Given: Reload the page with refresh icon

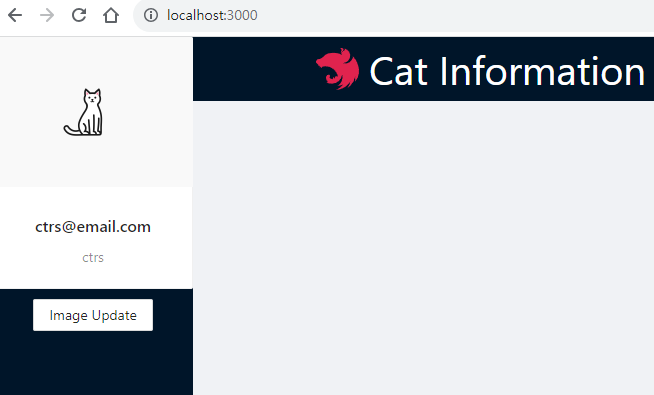Looking at the screenshot, I should (x=79, y=15).
